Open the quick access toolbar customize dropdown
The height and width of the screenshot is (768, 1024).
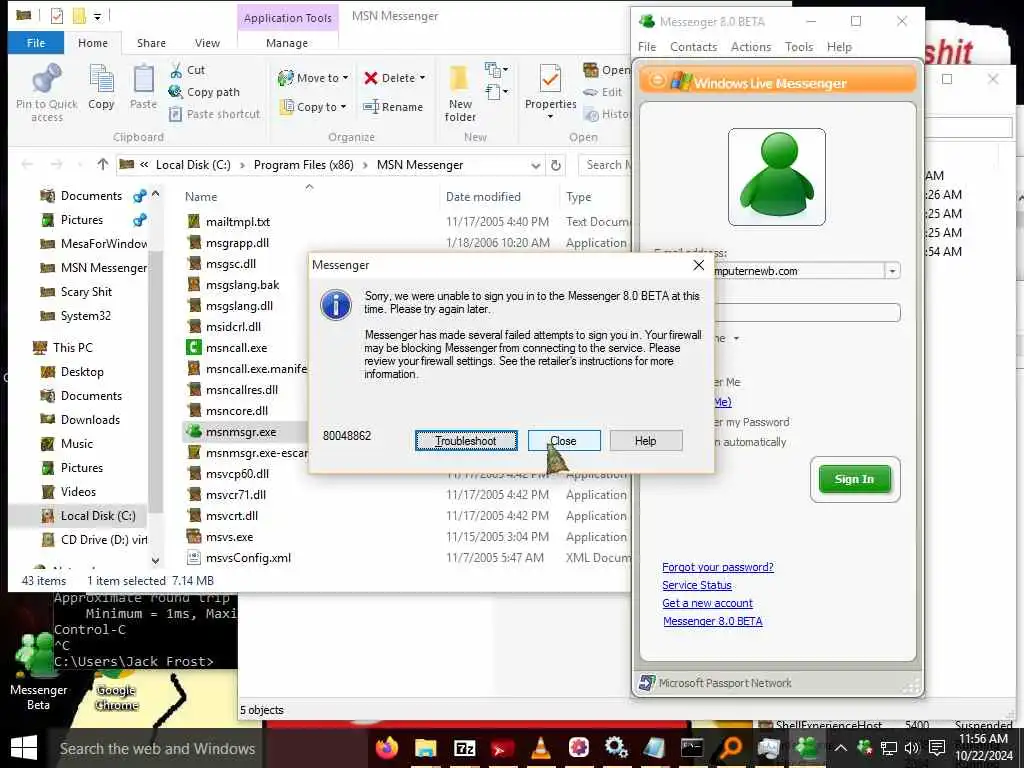pos(97,16)
